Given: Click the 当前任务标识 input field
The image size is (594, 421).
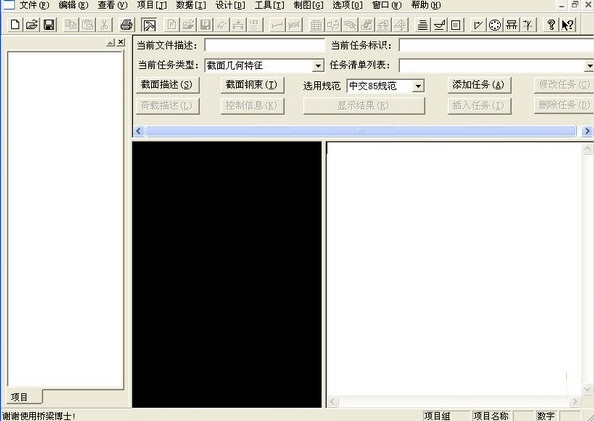Looking at the screenshot, I should coord(496,45).
